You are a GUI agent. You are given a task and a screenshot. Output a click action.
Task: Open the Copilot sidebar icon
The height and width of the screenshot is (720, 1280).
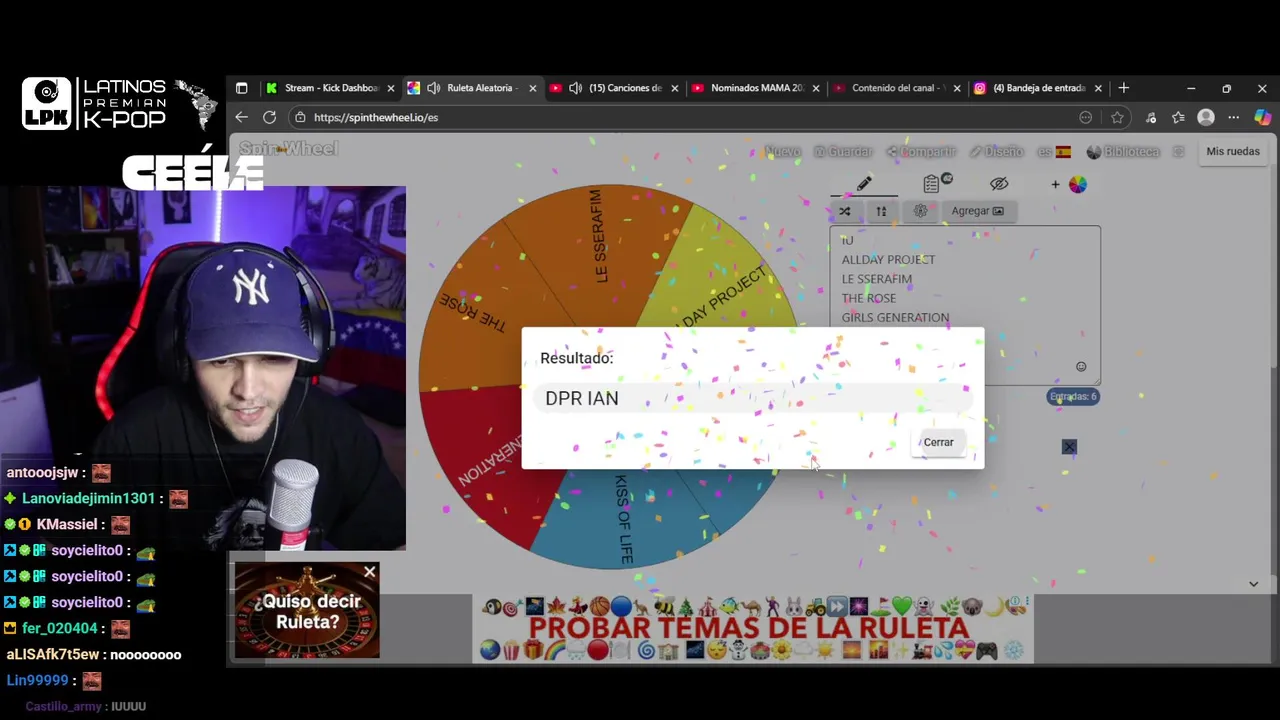pyautogui.click(x=1263, y=117)
